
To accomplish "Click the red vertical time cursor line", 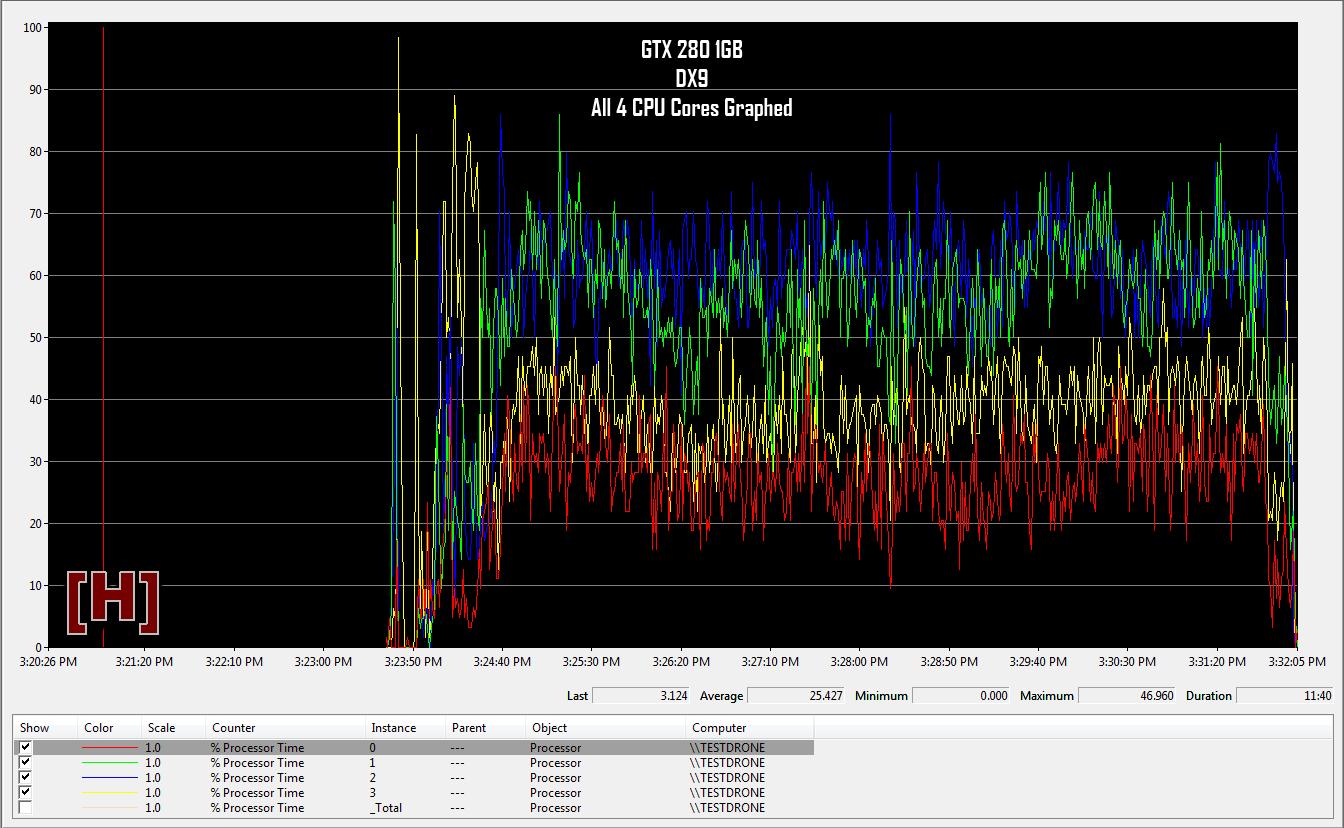I will [103, 337].
